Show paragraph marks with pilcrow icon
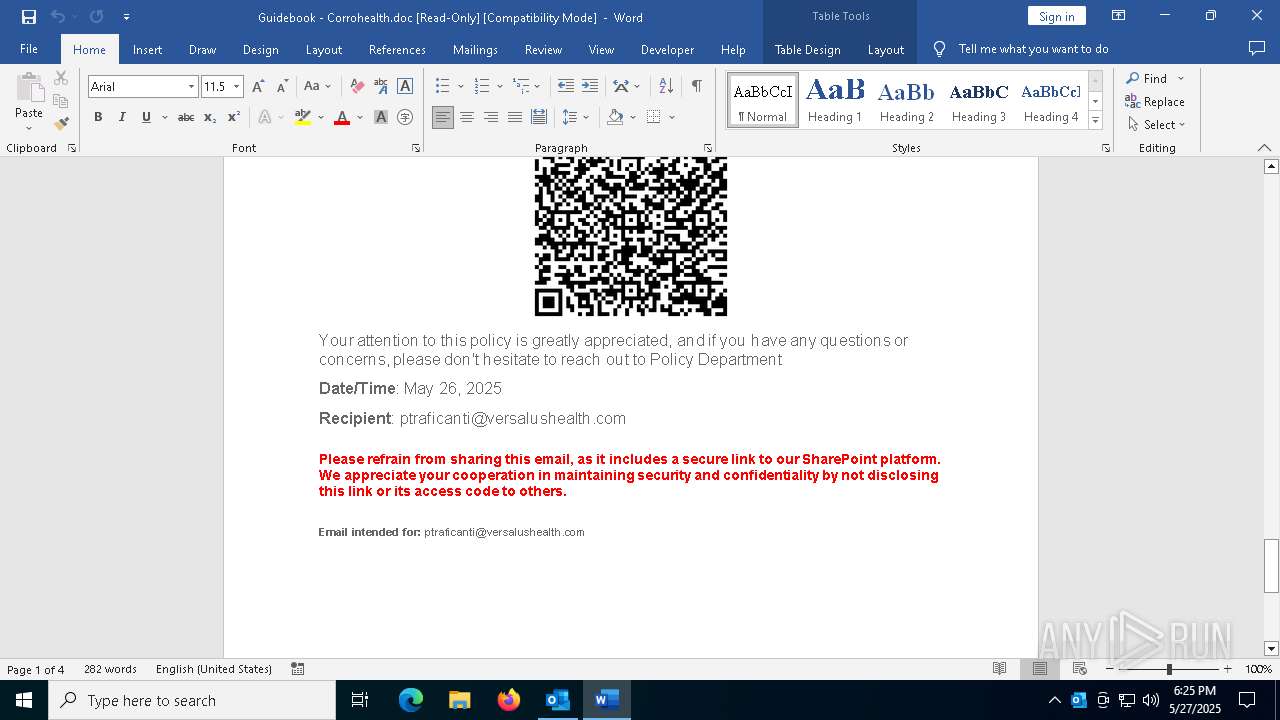 coord(696,86)
